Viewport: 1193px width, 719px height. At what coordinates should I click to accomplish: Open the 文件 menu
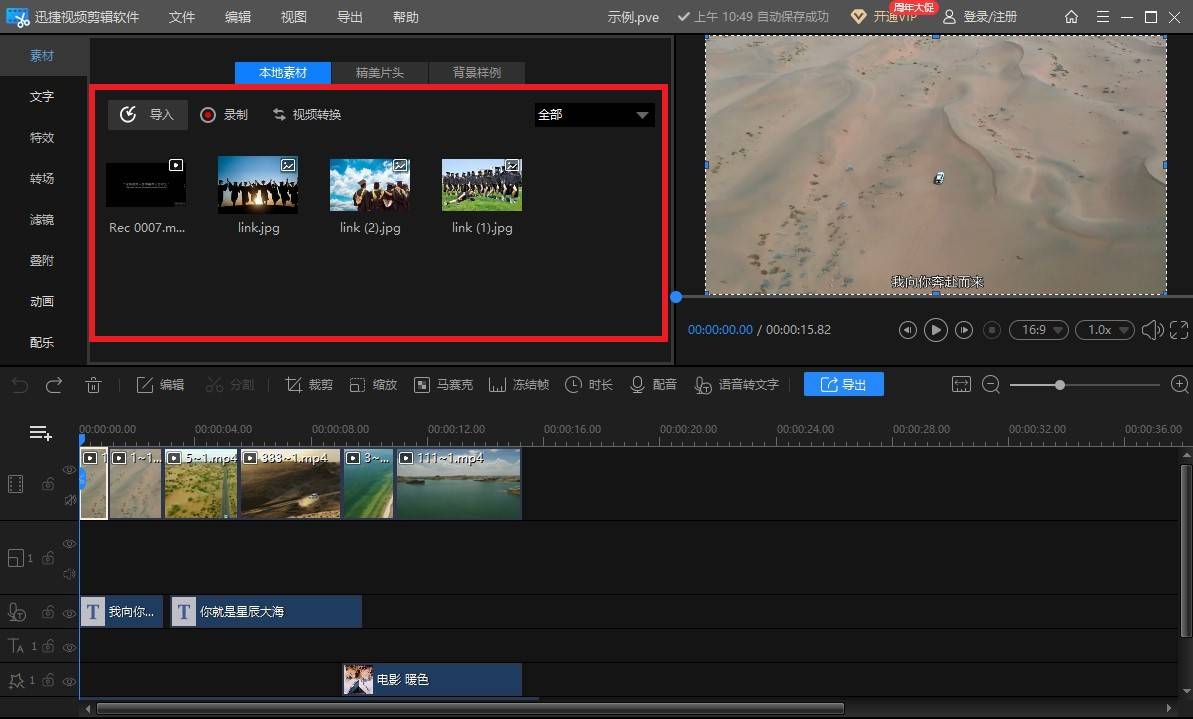(182, 17)
